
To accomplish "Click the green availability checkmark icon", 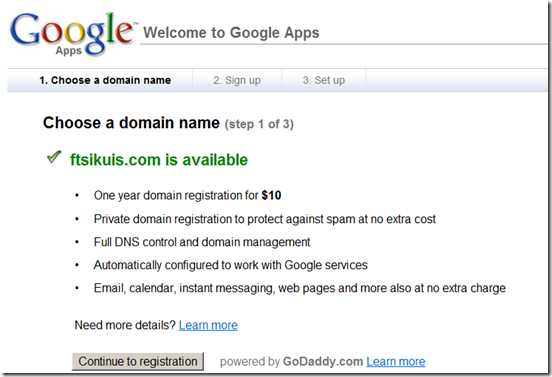I will tap(54, 157).
